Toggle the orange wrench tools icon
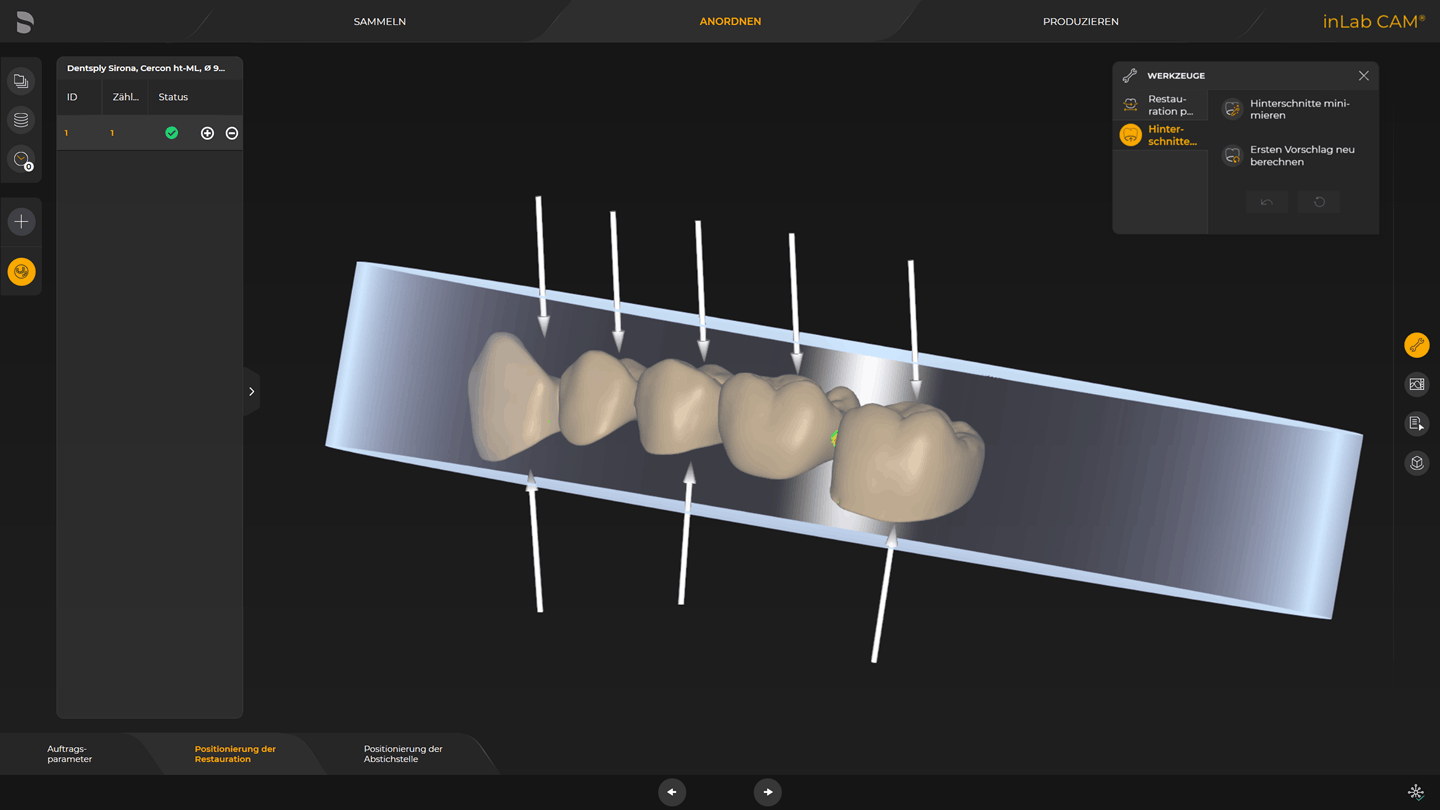This screenshot has height=810, width=1440. point(1416,346)
